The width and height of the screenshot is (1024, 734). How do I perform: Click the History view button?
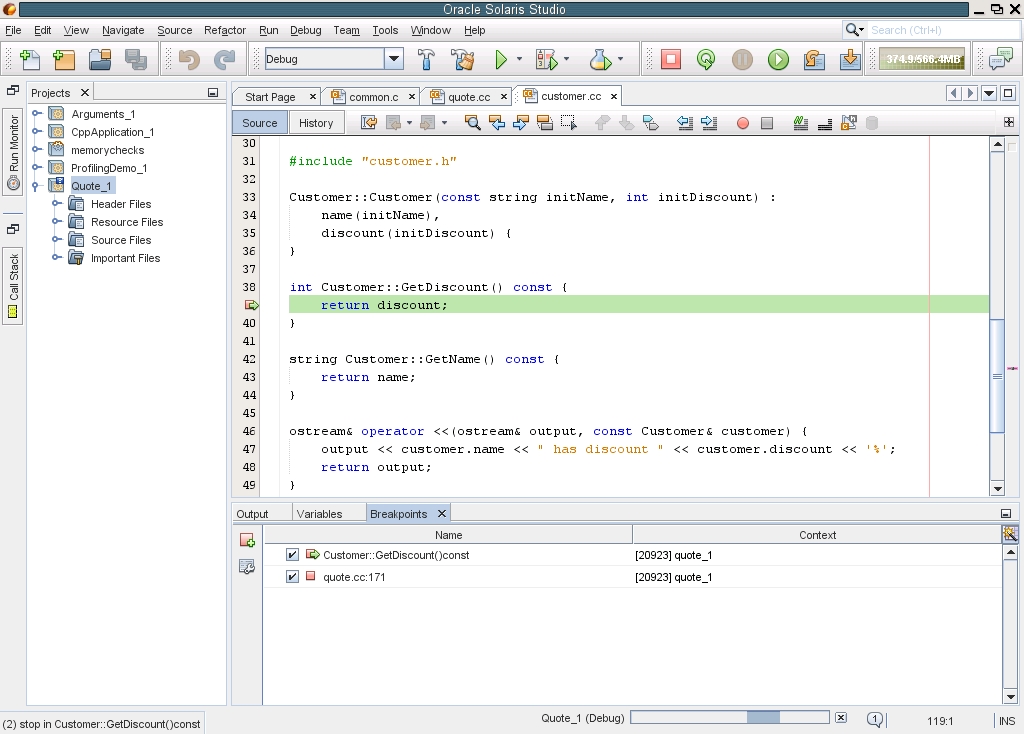click(316, 123)
